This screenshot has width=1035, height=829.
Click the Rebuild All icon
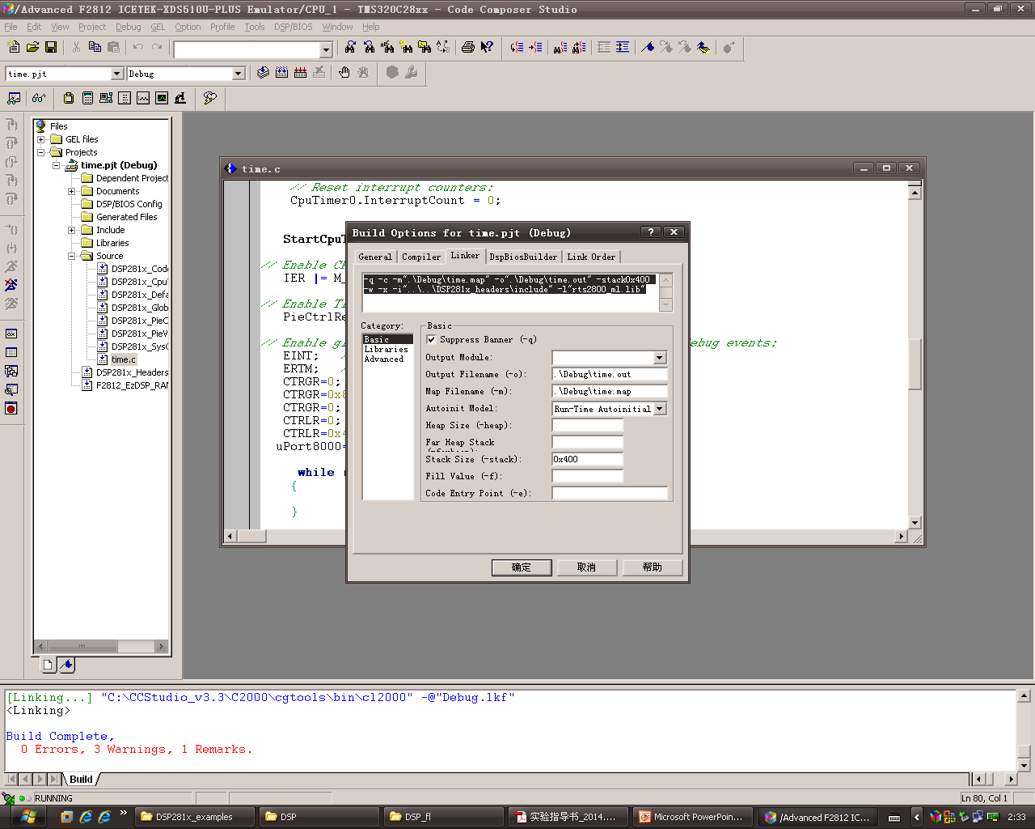click(300, 73)
